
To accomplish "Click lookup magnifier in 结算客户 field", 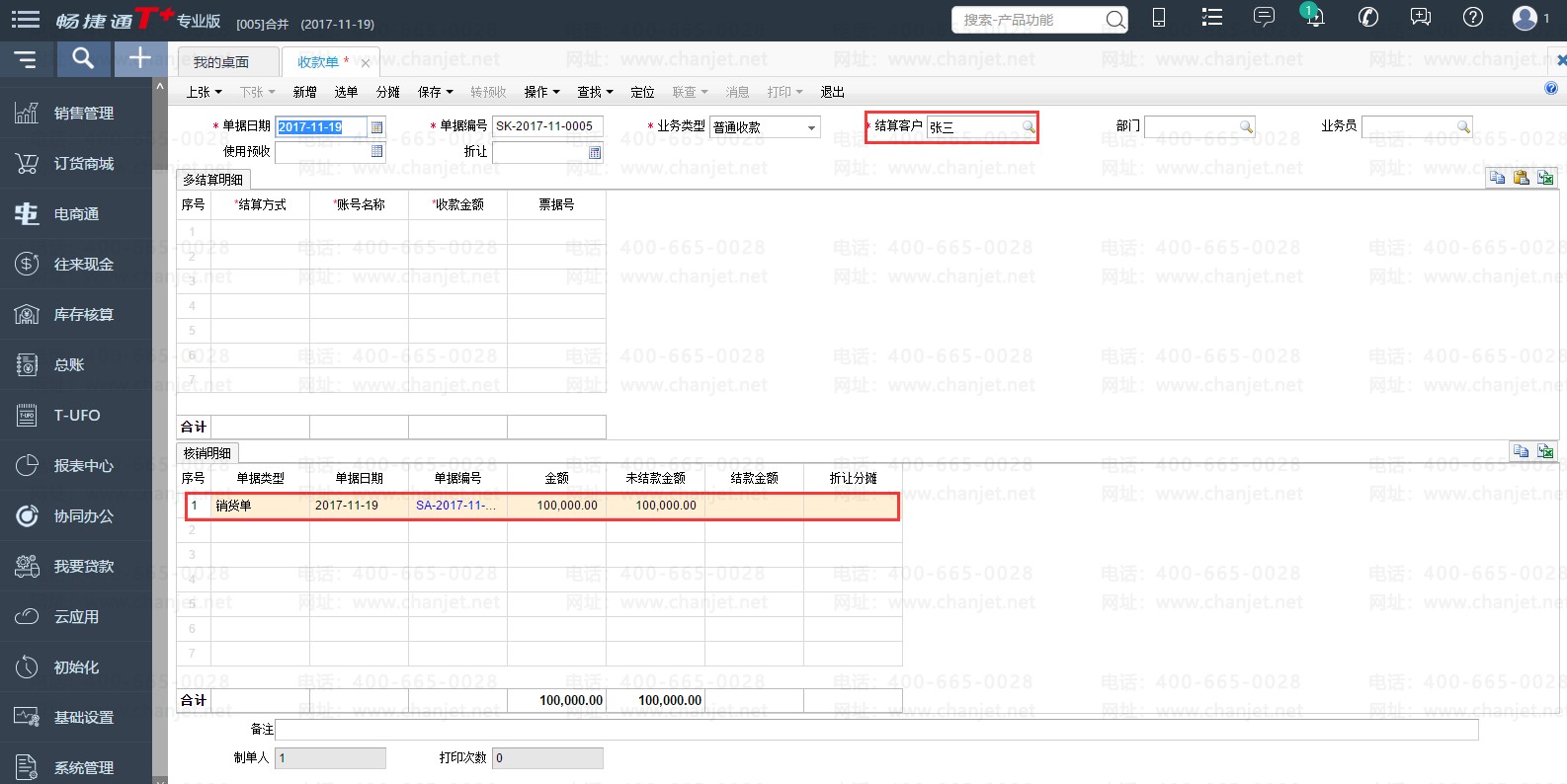I will coord(1029,127).
